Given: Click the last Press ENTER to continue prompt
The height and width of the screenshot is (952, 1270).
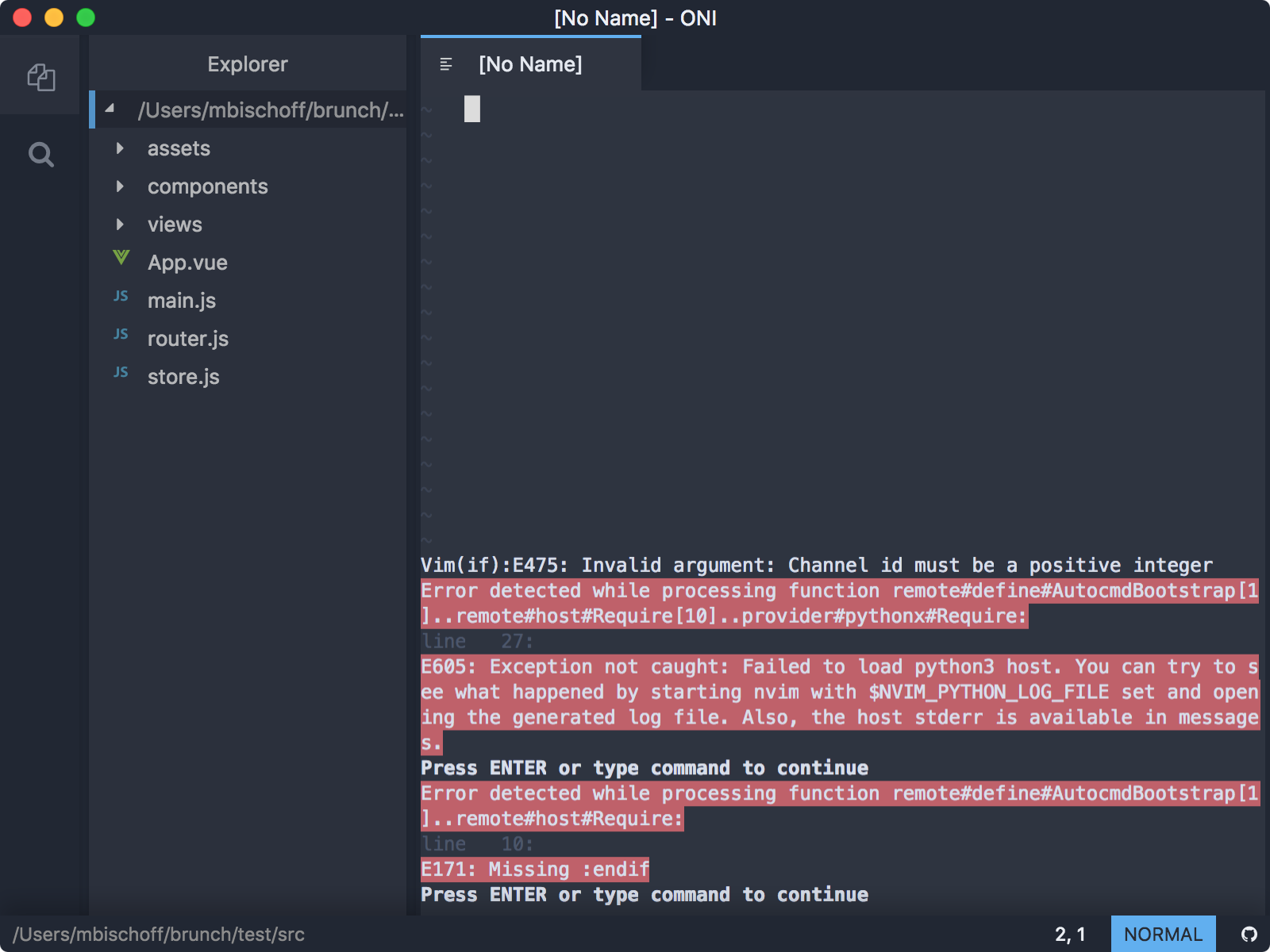Looking at the screenshot, I should click(x=645, y=895).
